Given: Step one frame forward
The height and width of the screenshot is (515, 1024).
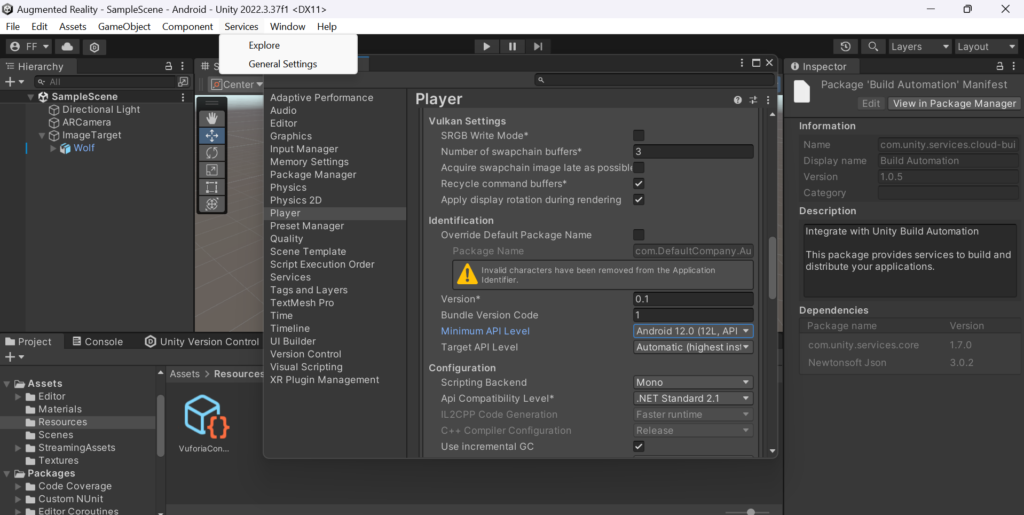Looking at the screenshot, I should [x=538, y=46].
